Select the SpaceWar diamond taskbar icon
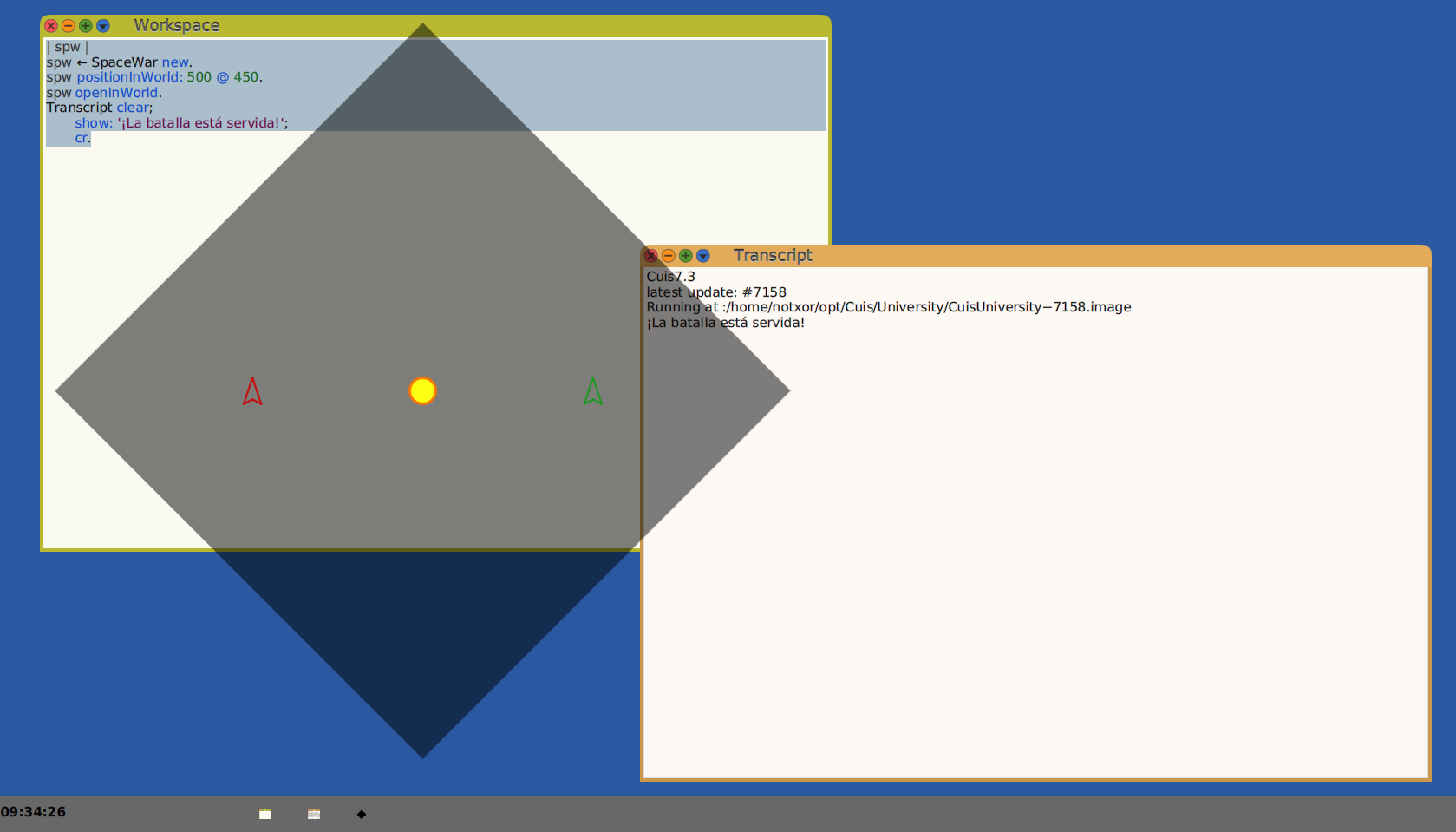The height and width of the screenshot is (832, 1456). 362,814
